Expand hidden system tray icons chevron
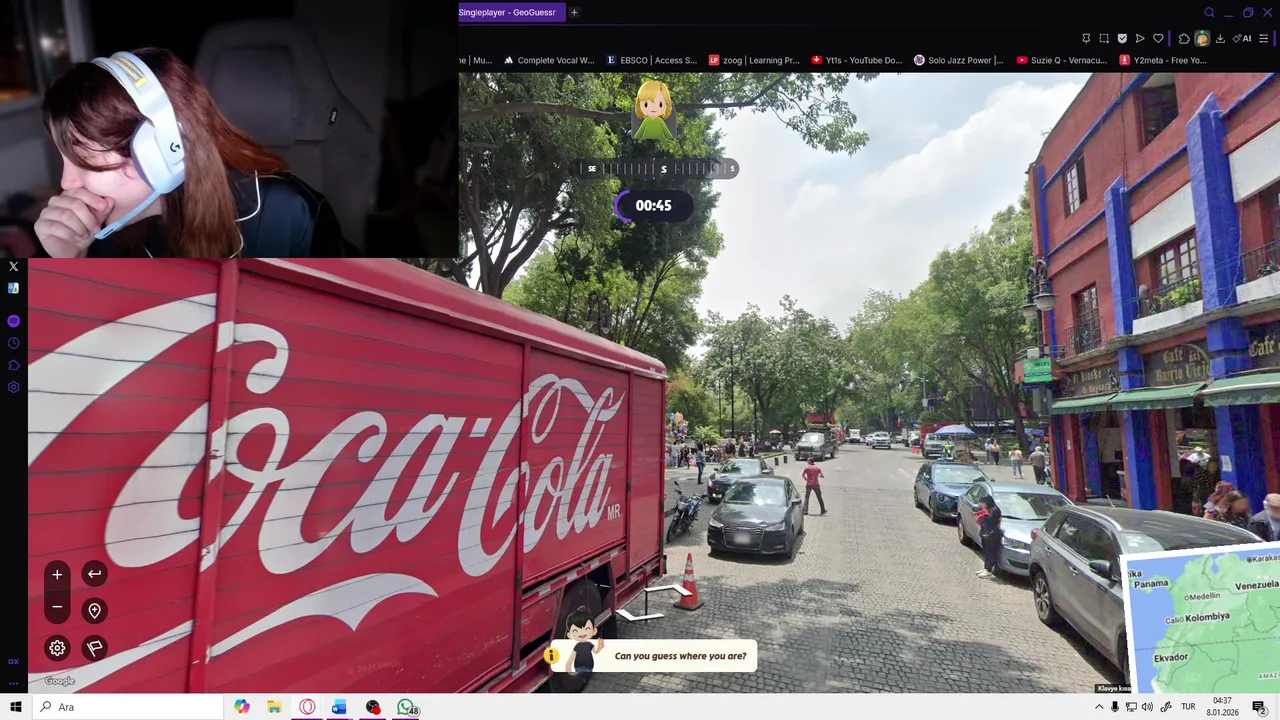The height and width of the screenshot is (720, 1280). click(x=1098, y=707)
